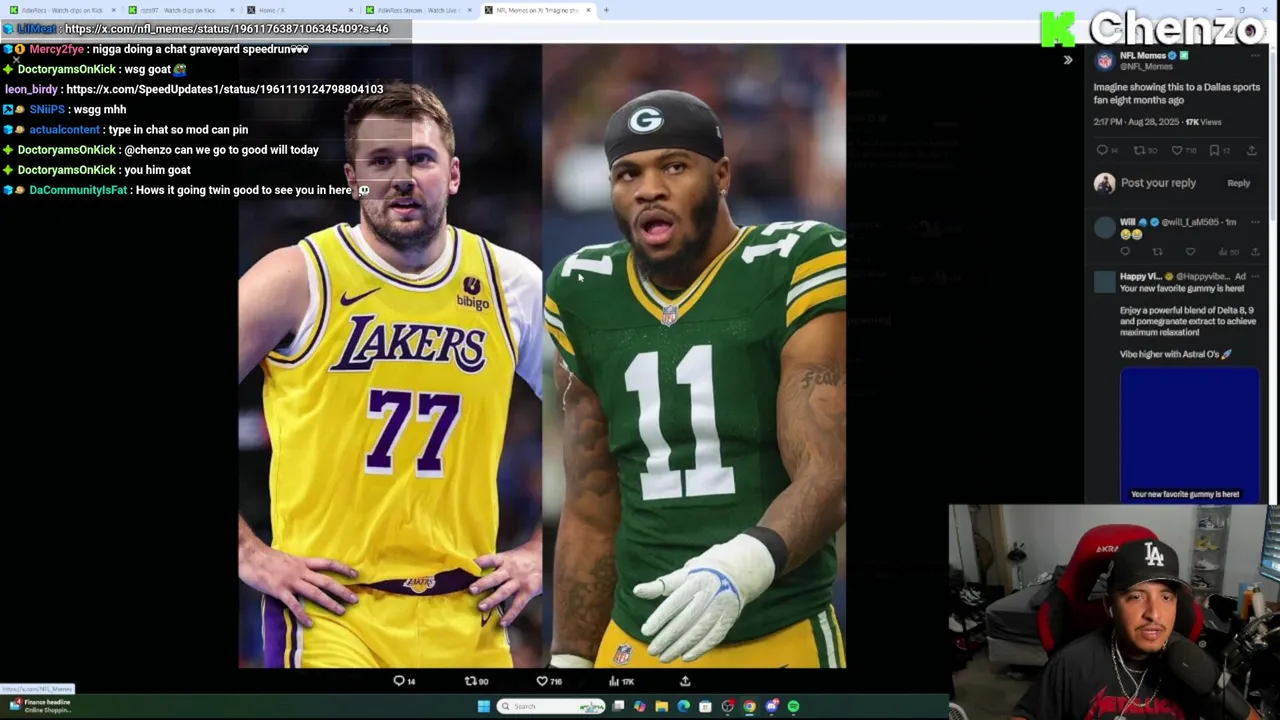Open Copilot from the taskbar
1280x720 pixels.
(x=640, y=706)
